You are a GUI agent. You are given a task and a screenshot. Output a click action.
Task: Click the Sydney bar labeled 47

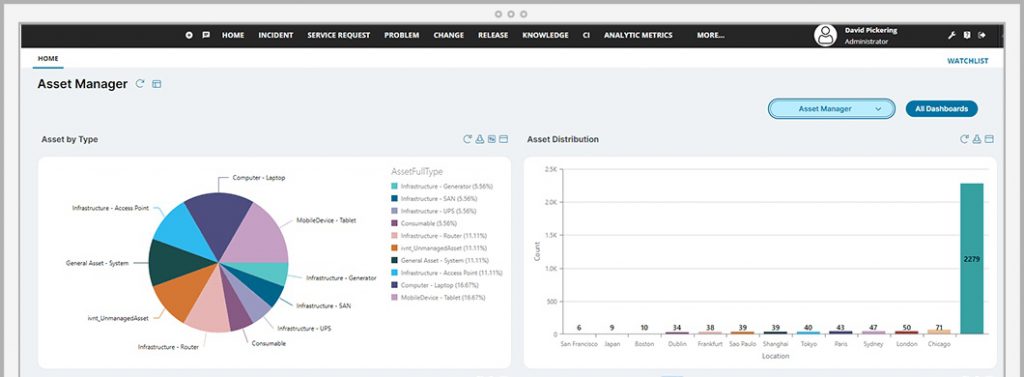click(x=873, y=333)
